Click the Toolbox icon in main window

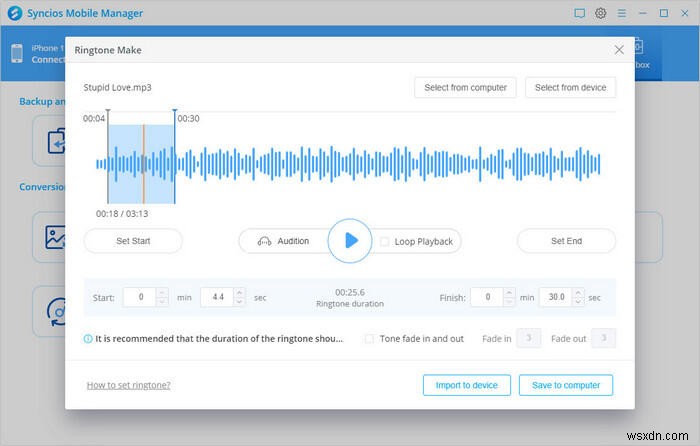[x=639, y=47]
